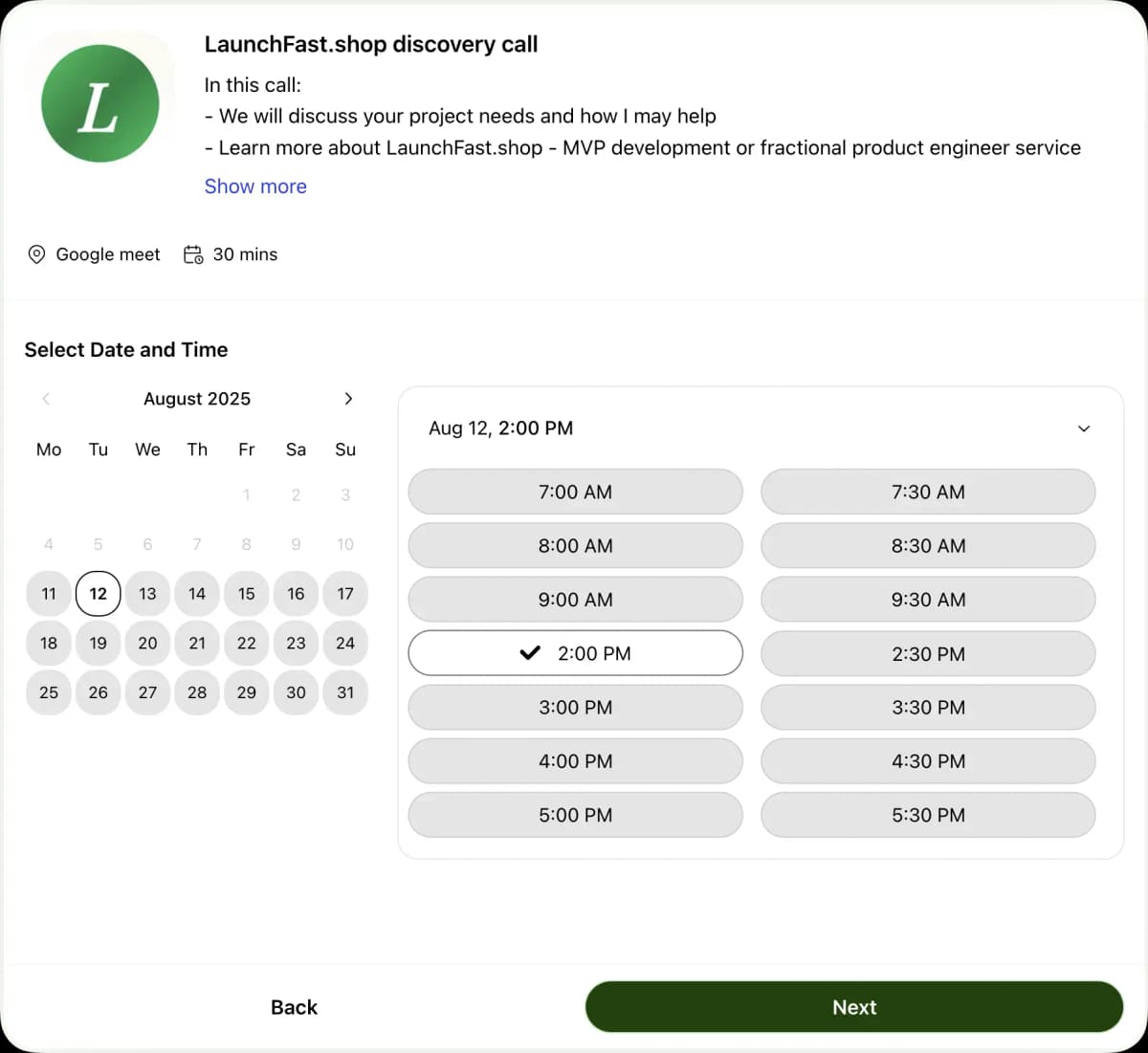Click the August 2025 month header
The width and height of the screenshot is (1148, 1053).
pos(196,399)
